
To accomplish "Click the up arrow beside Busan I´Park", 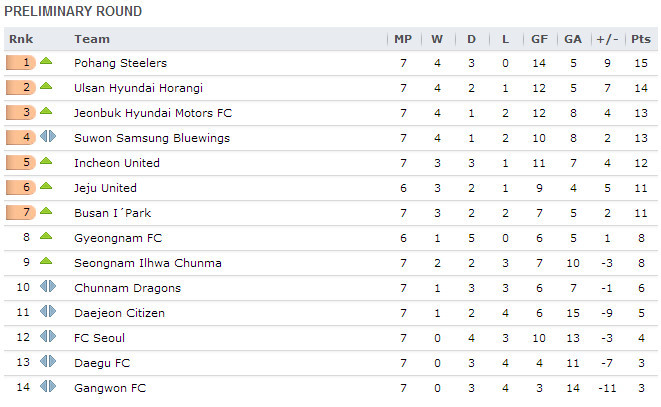I will [x=46, y=212].
